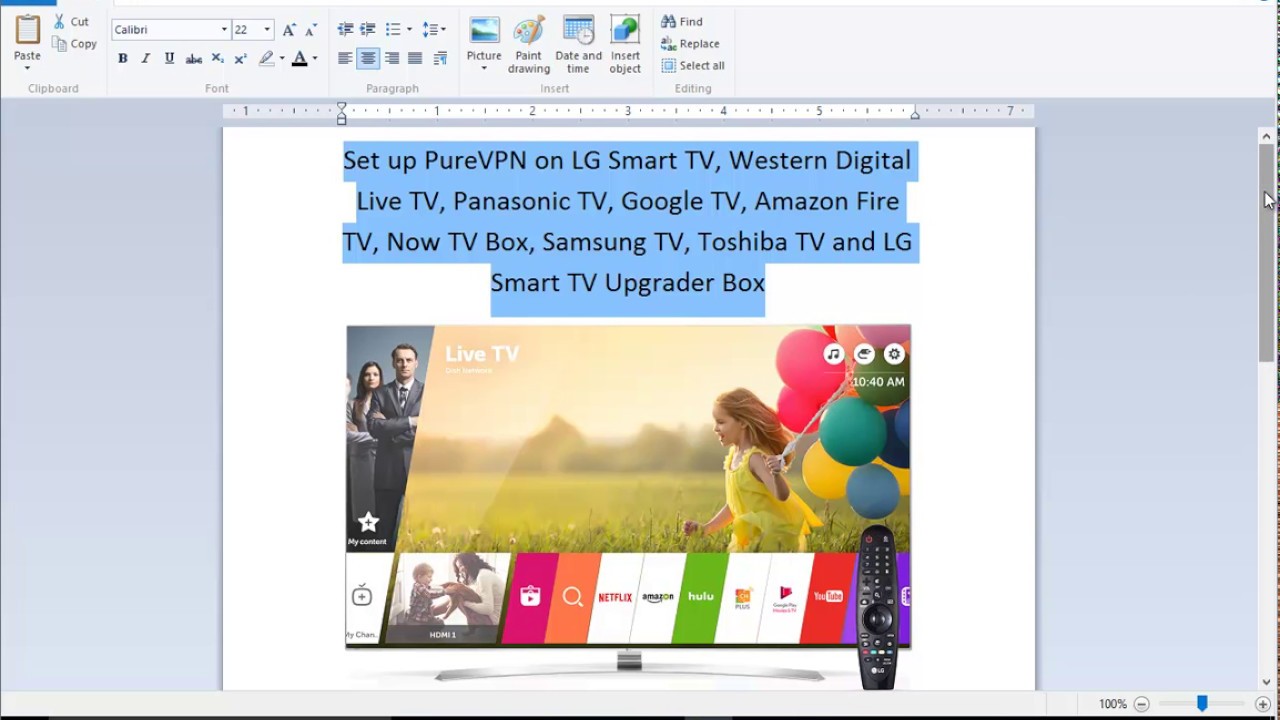This screenshot has width=1280, height=720.
Task: Justify the paragraph text
Action: point(415,59)
